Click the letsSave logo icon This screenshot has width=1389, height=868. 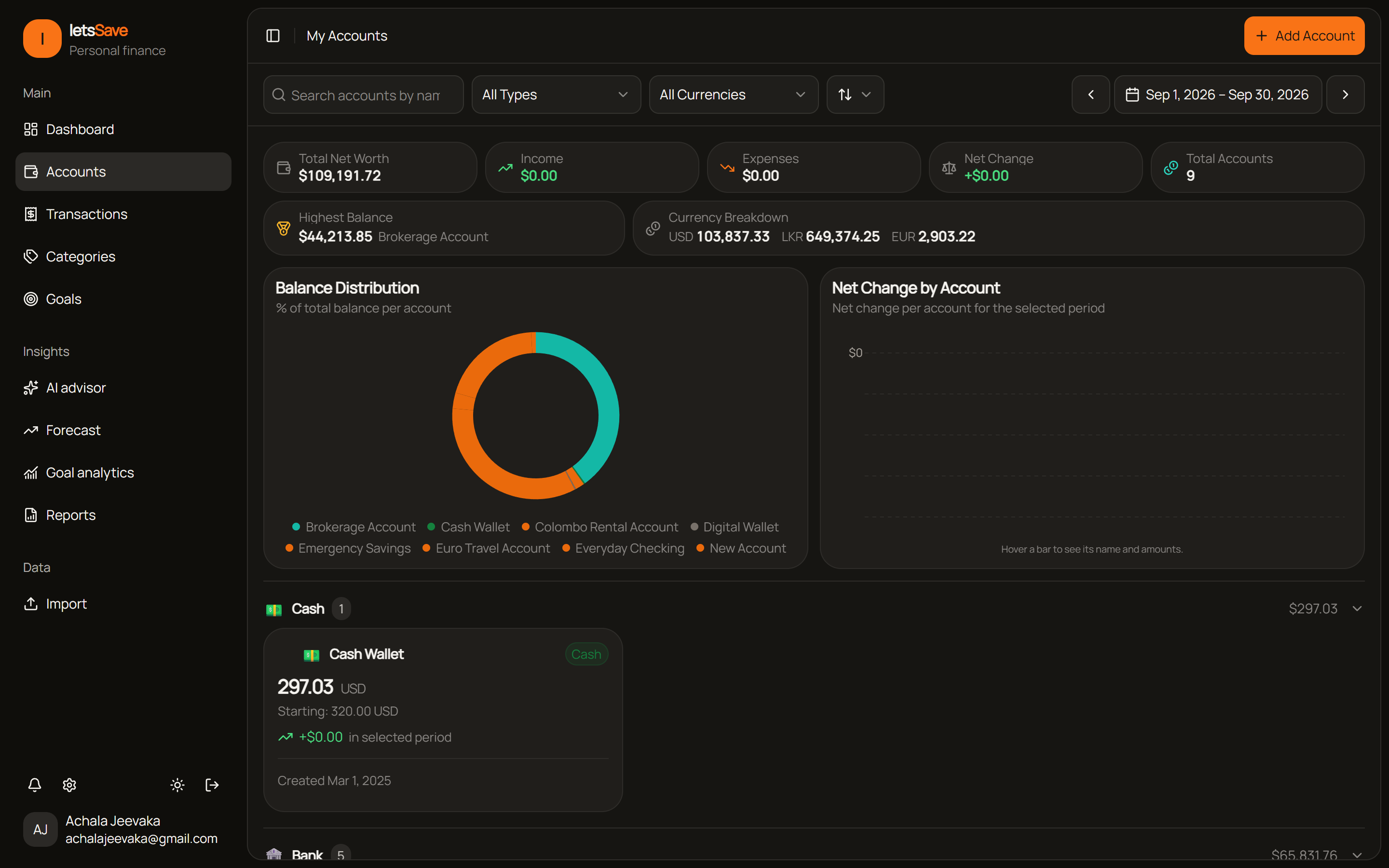(x=42, y=39)
